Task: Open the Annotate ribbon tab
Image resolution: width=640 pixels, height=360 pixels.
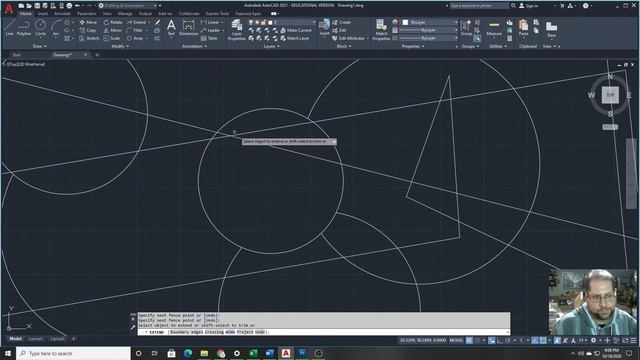Action: point(62,13)
